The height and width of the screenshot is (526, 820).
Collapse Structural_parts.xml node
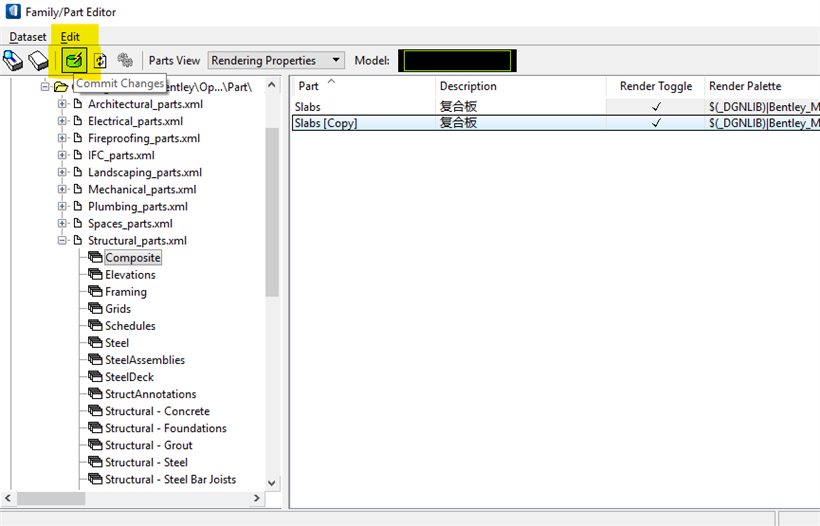pos(62,240)
